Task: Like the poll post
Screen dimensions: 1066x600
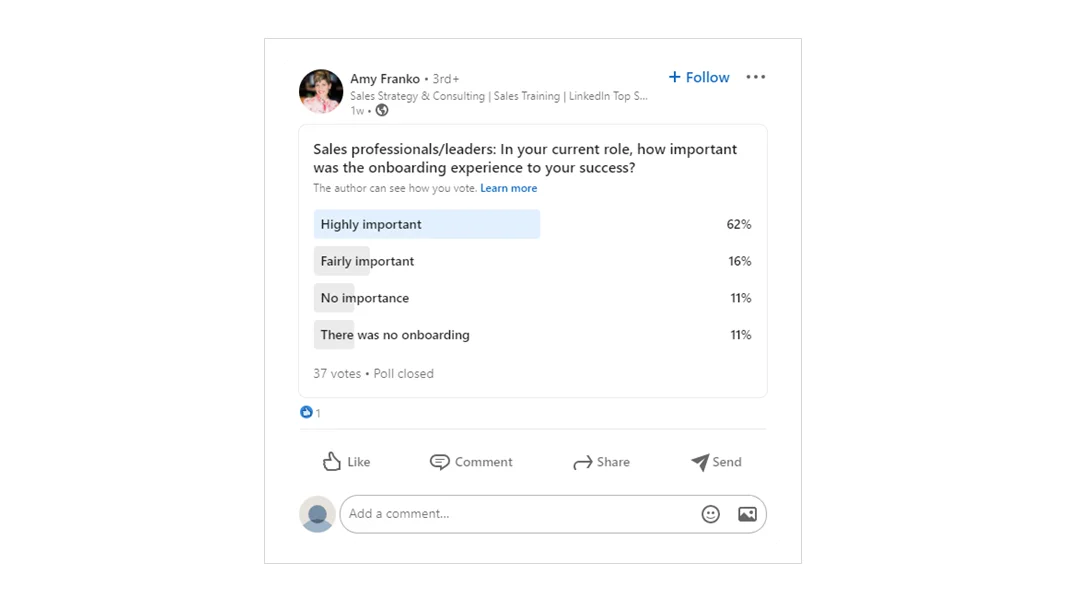Action: [347, 462]
